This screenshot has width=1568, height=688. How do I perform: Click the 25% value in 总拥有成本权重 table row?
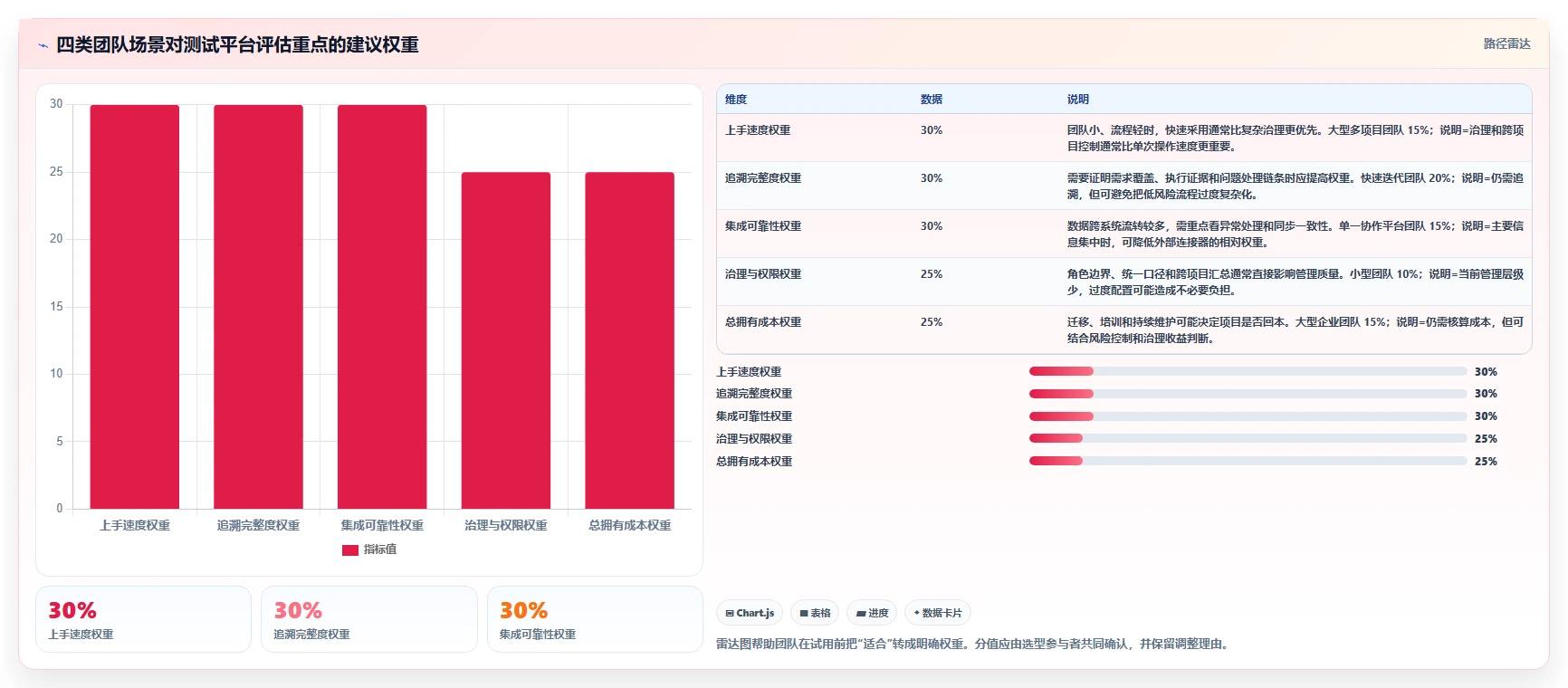coord(932,322)
